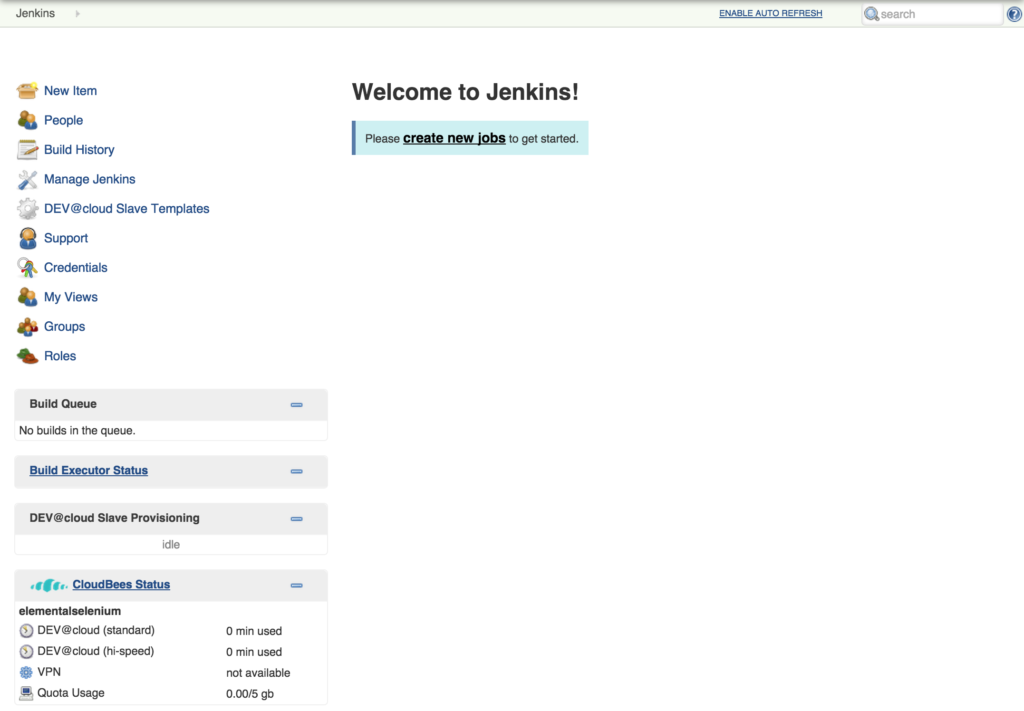Collapse the DEV@cloud Slave Provisioning panel
Screen dimensions: 1024x711
click(296, 518)
